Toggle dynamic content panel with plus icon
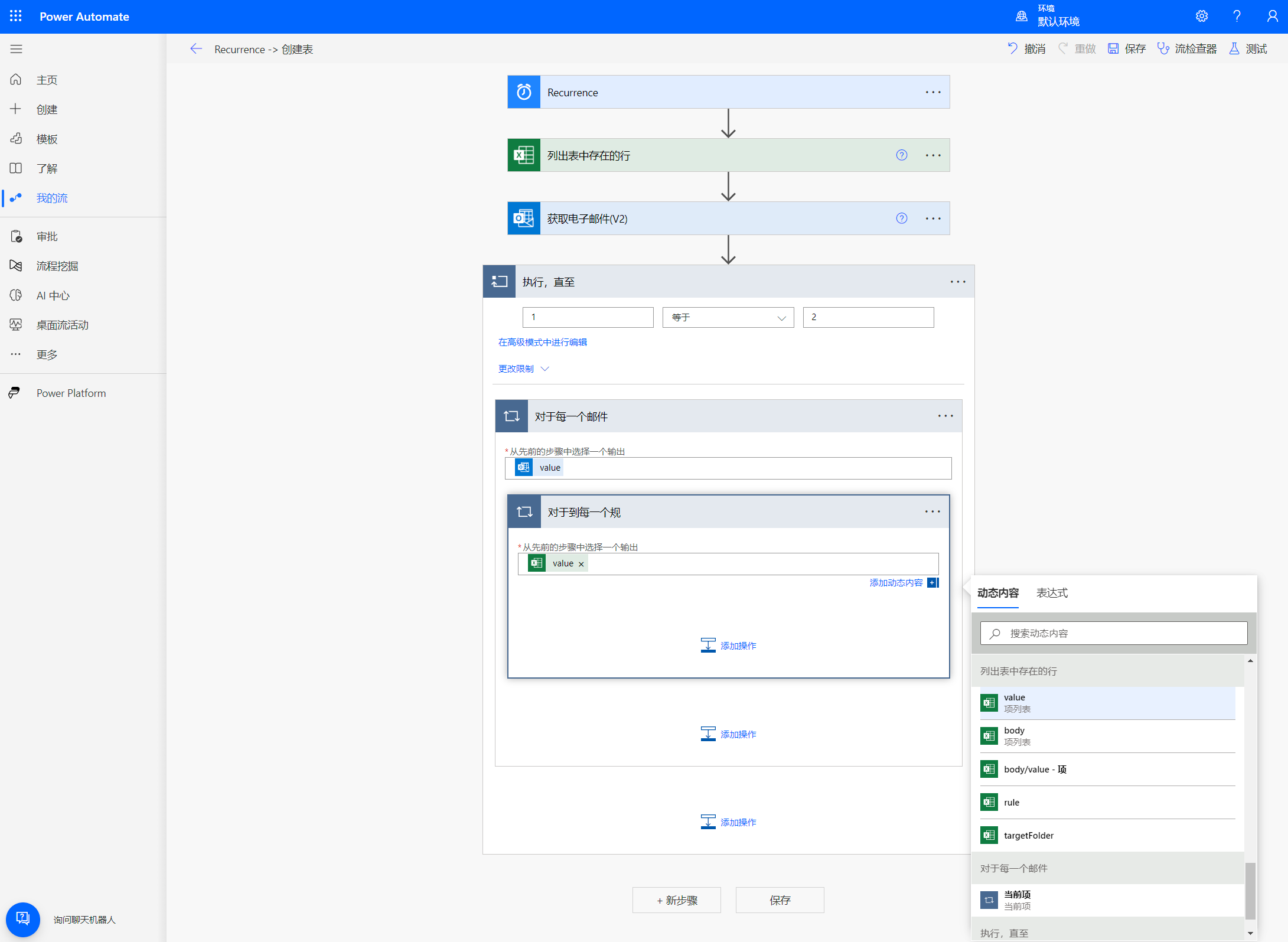1288x942 pixels. (933, 583)
